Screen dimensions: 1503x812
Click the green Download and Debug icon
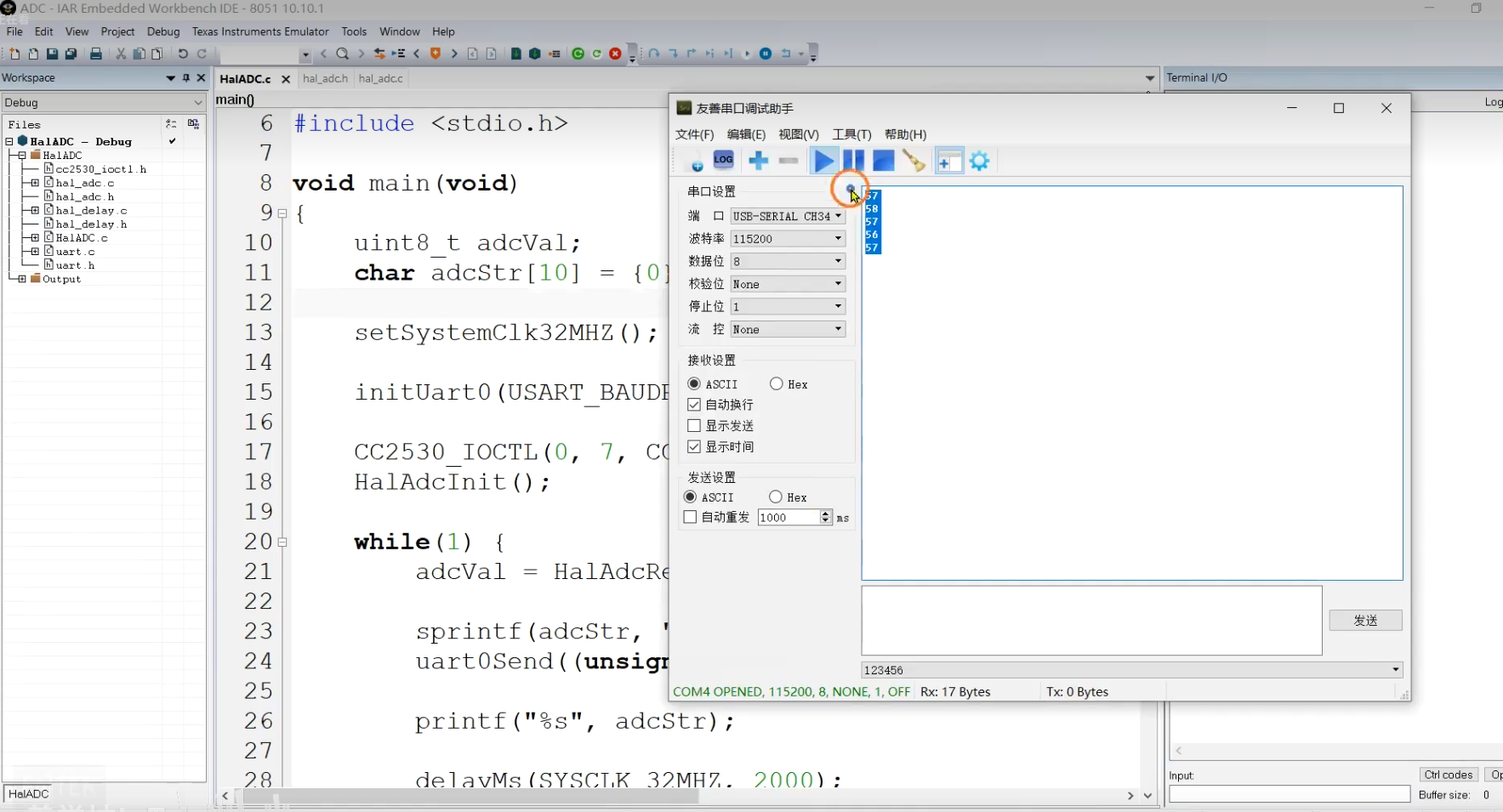pos(578,54)
